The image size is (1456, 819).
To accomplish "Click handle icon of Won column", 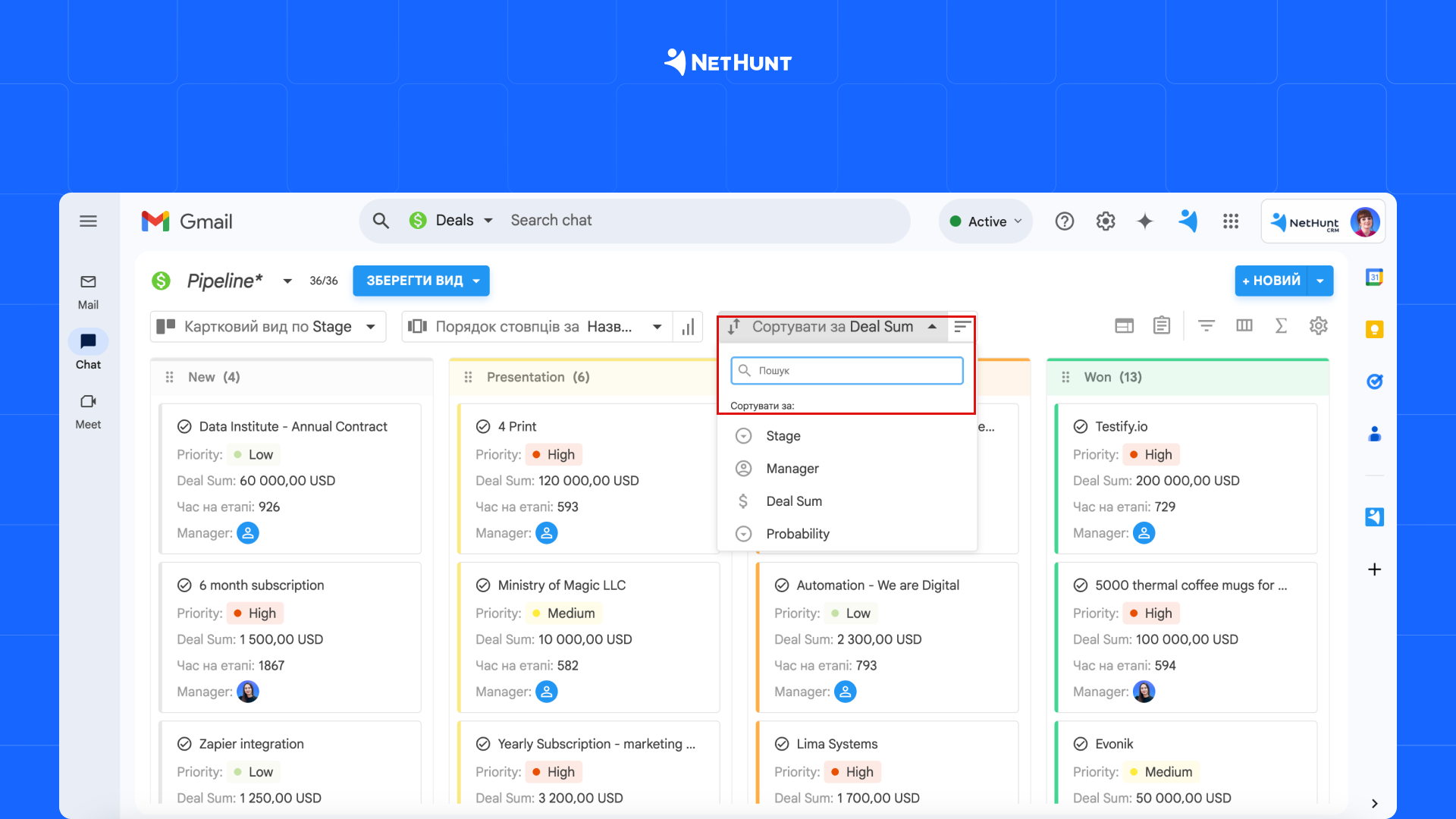I will [1065, 377].
